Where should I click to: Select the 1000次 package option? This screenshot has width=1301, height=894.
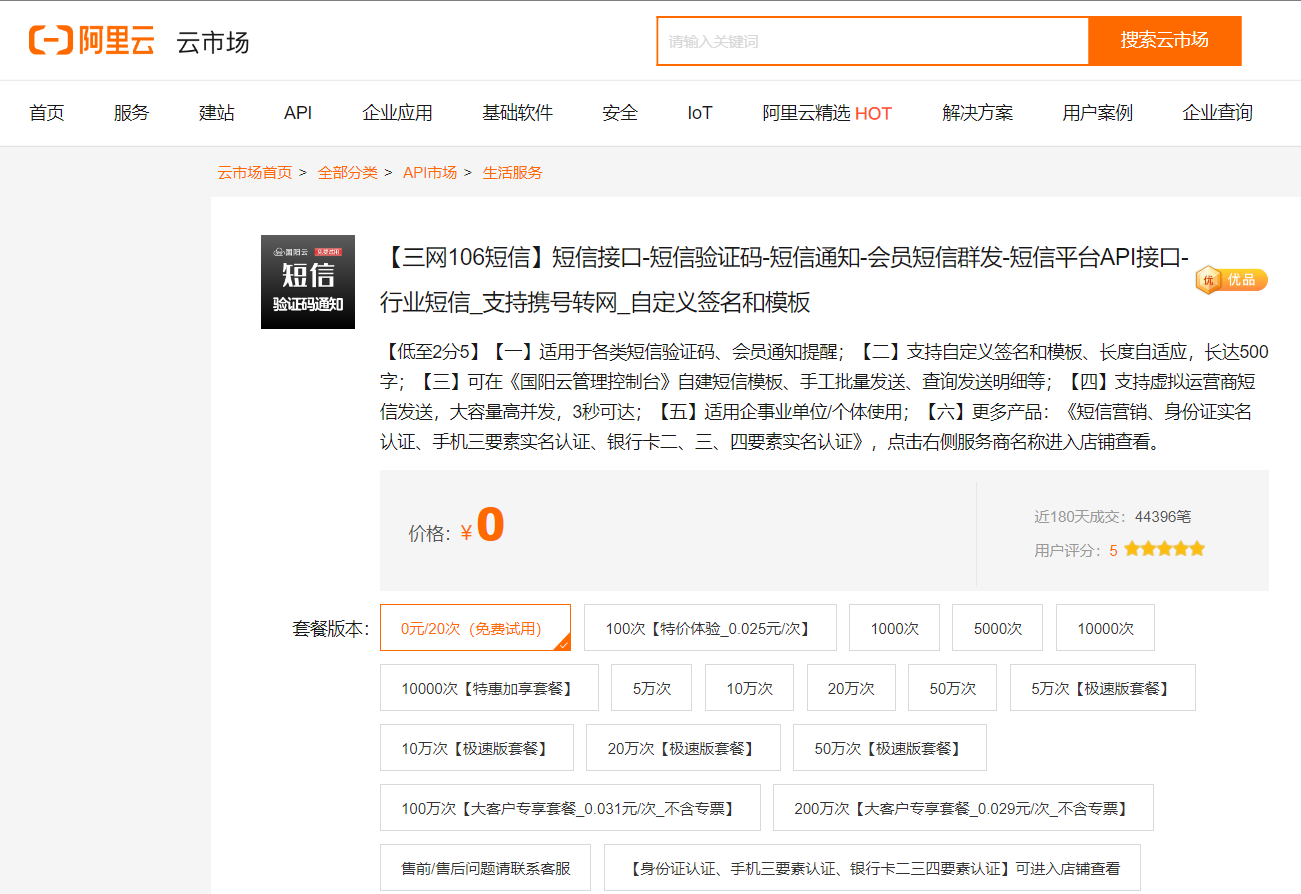[894, 628]
